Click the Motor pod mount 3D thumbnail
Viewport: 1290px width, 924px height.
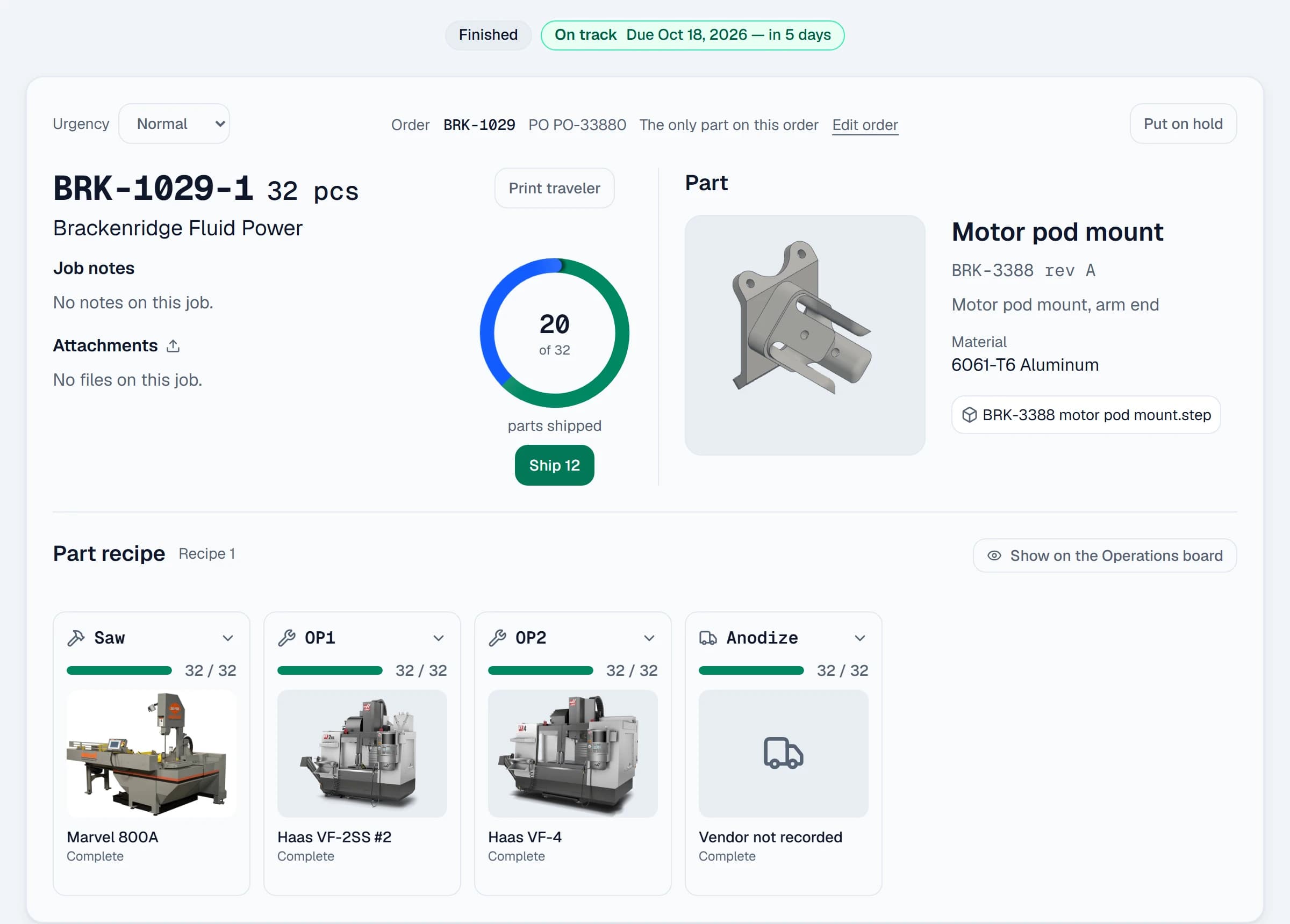[805, 334]
